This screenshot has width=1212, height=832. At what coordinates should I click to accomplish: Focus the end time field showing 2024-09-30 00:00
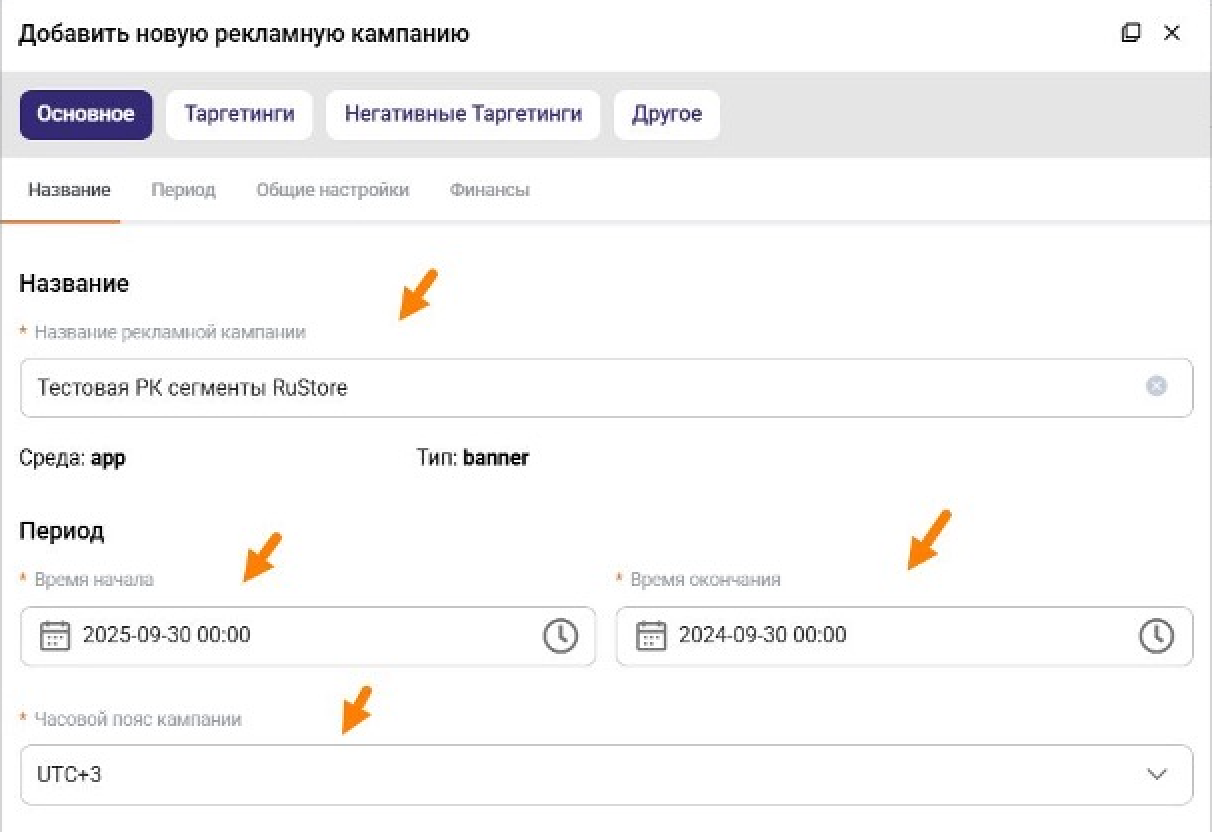pos(890,636)
